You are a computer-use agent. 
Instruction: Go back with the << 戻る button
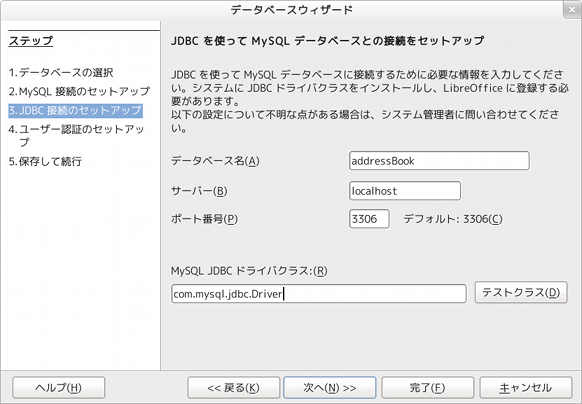point(234,388)
